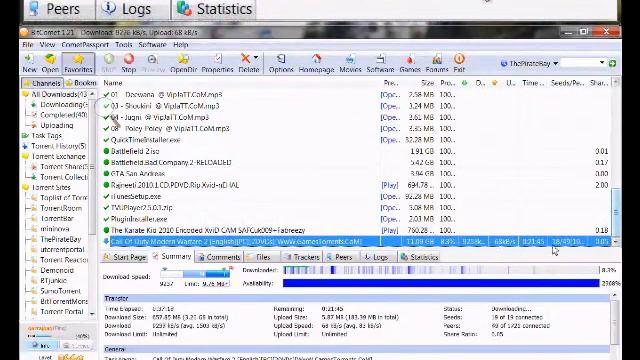Click the Software toolbar icon

click(380, 63)
